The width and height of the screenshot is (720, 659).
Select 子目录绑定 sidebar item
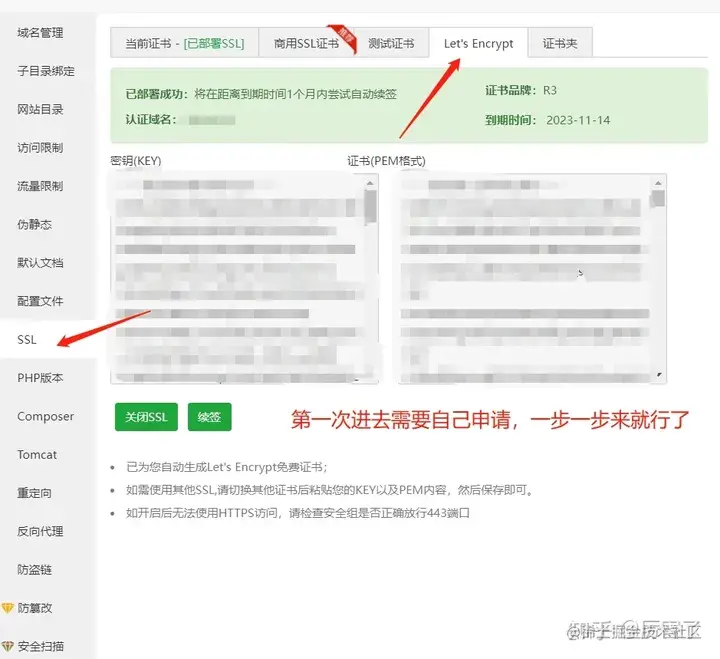tap(46, 71)
